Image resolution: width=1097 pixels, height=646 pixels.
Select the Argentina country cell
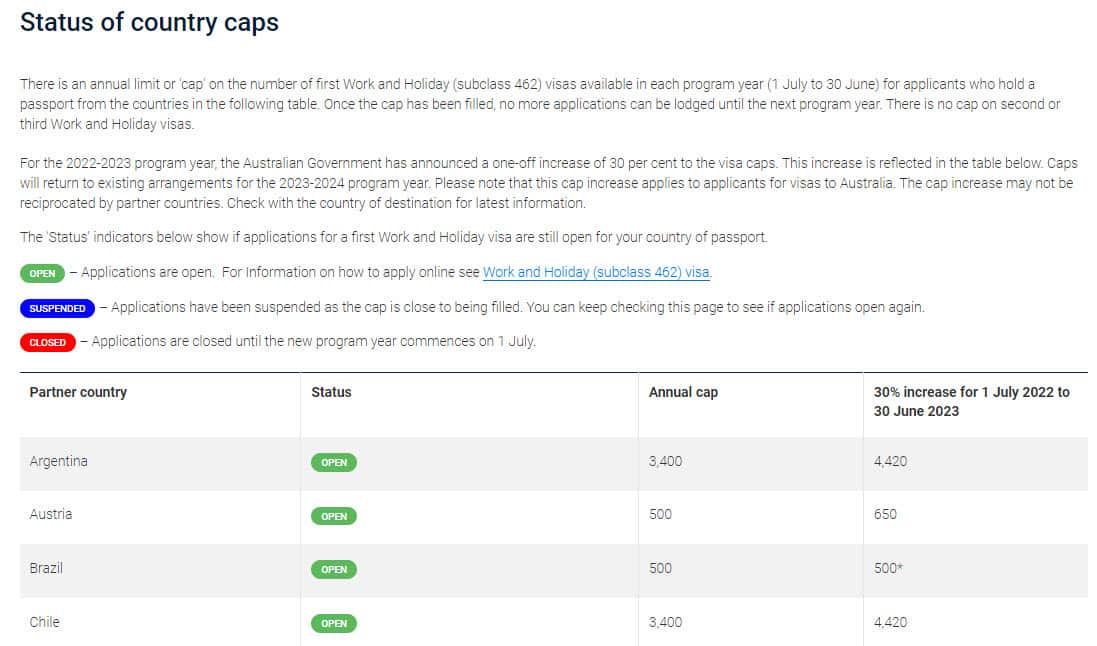pyautogui.click(x=59, y=461)
